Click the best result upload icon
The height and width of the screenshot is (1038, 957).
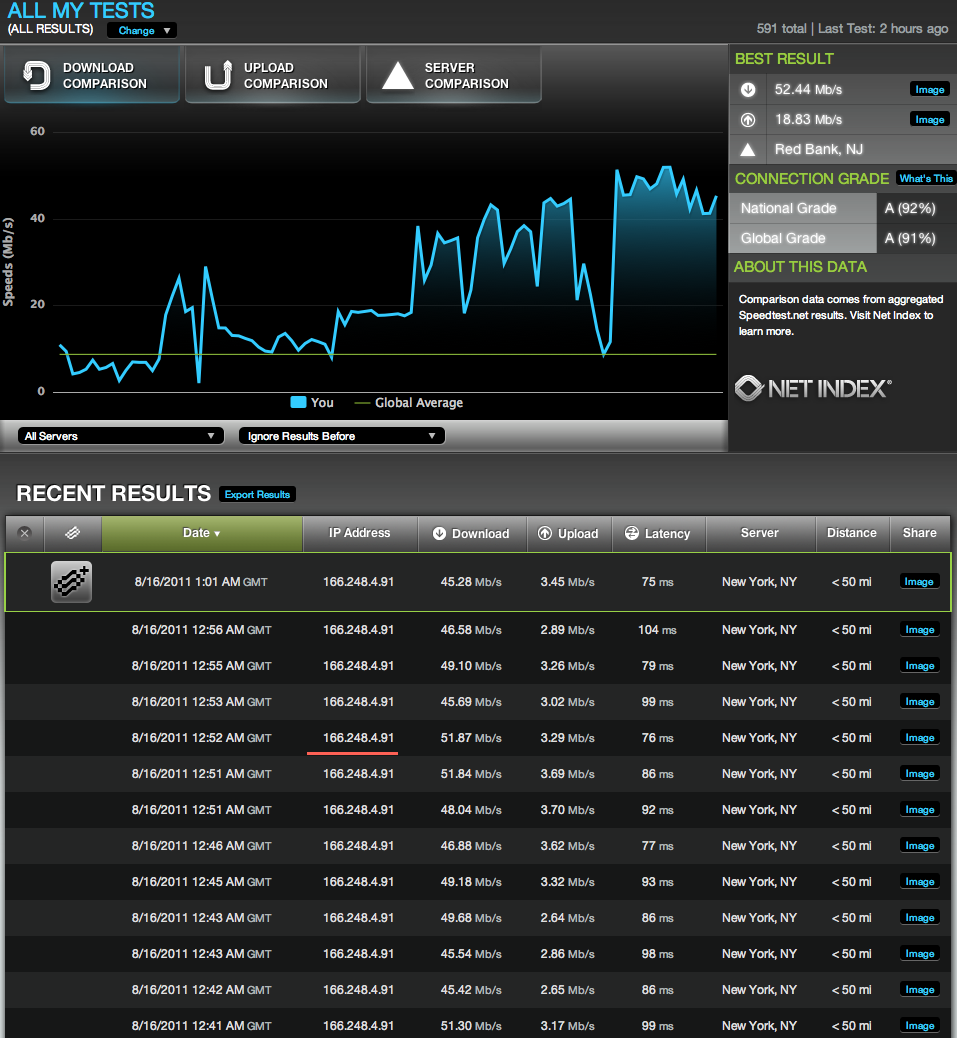[748, 119]
